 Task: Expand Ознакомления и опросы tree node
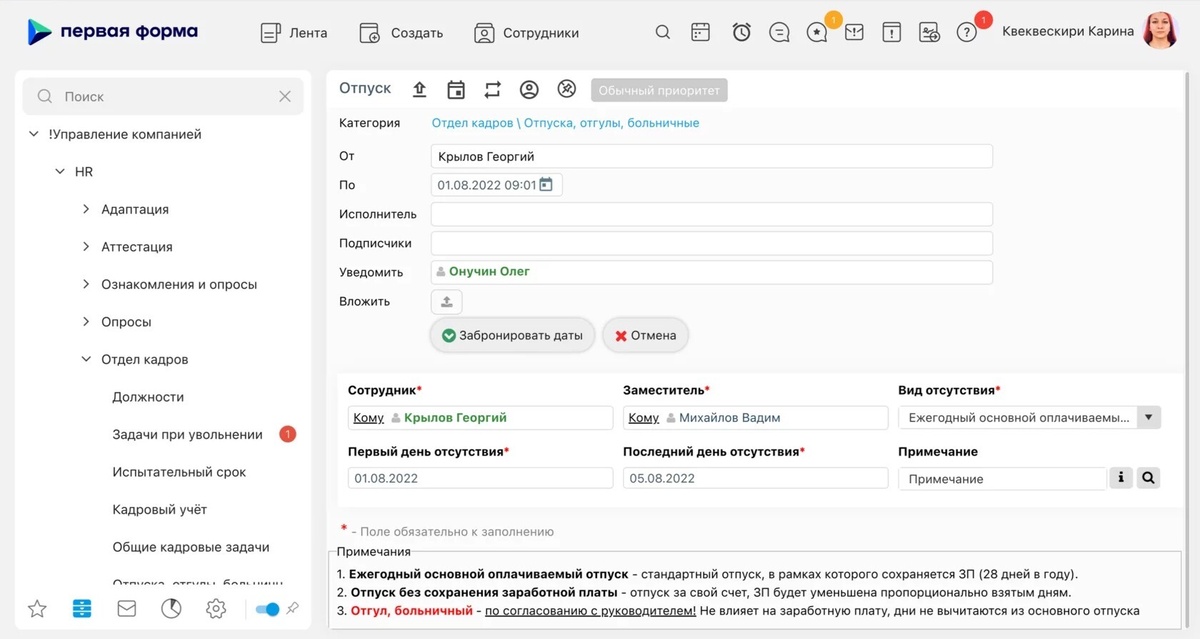pos(86,284)
